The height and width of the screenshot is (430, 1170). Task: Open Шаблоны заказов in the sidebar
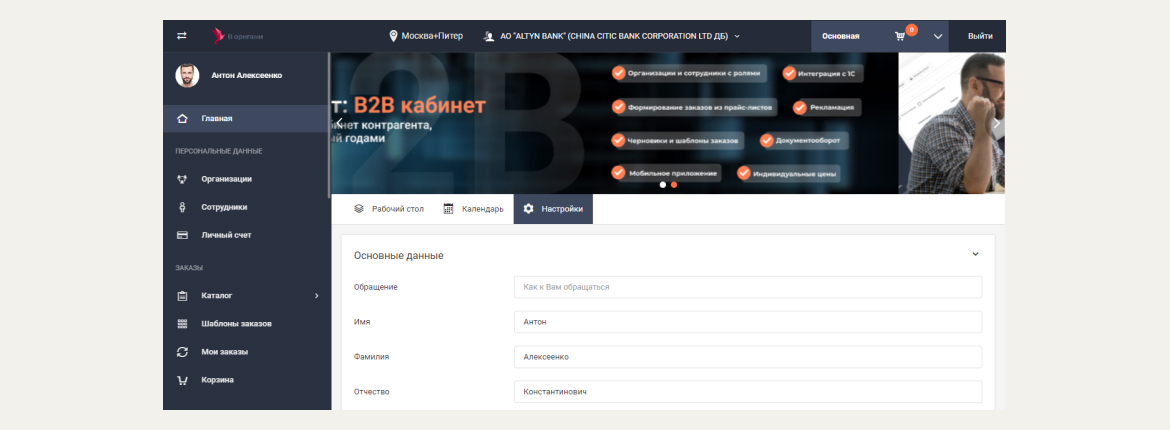coord(245,324)
